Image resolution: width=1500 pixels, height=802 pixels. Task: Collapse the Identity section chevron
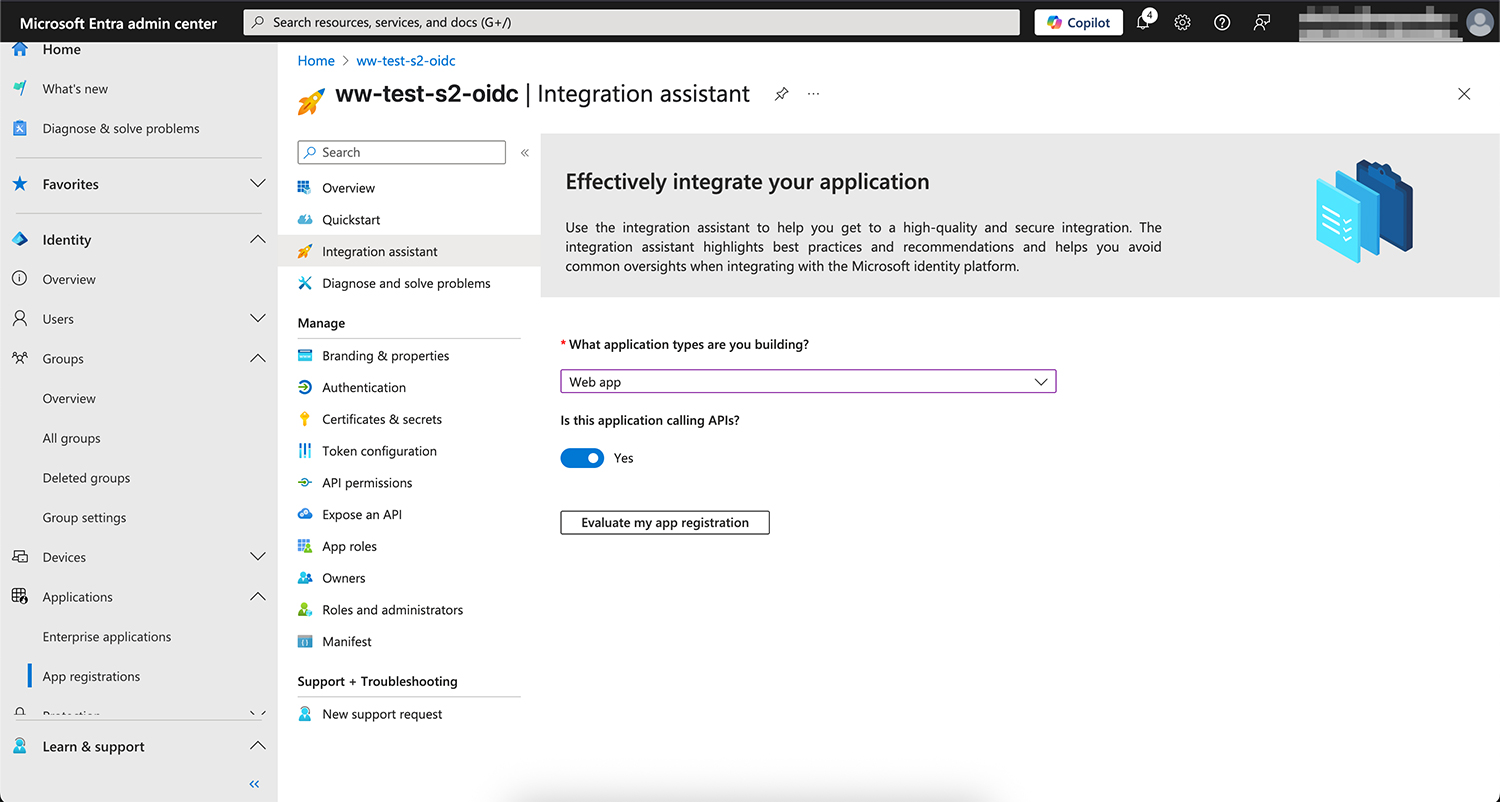coord(258,239)
